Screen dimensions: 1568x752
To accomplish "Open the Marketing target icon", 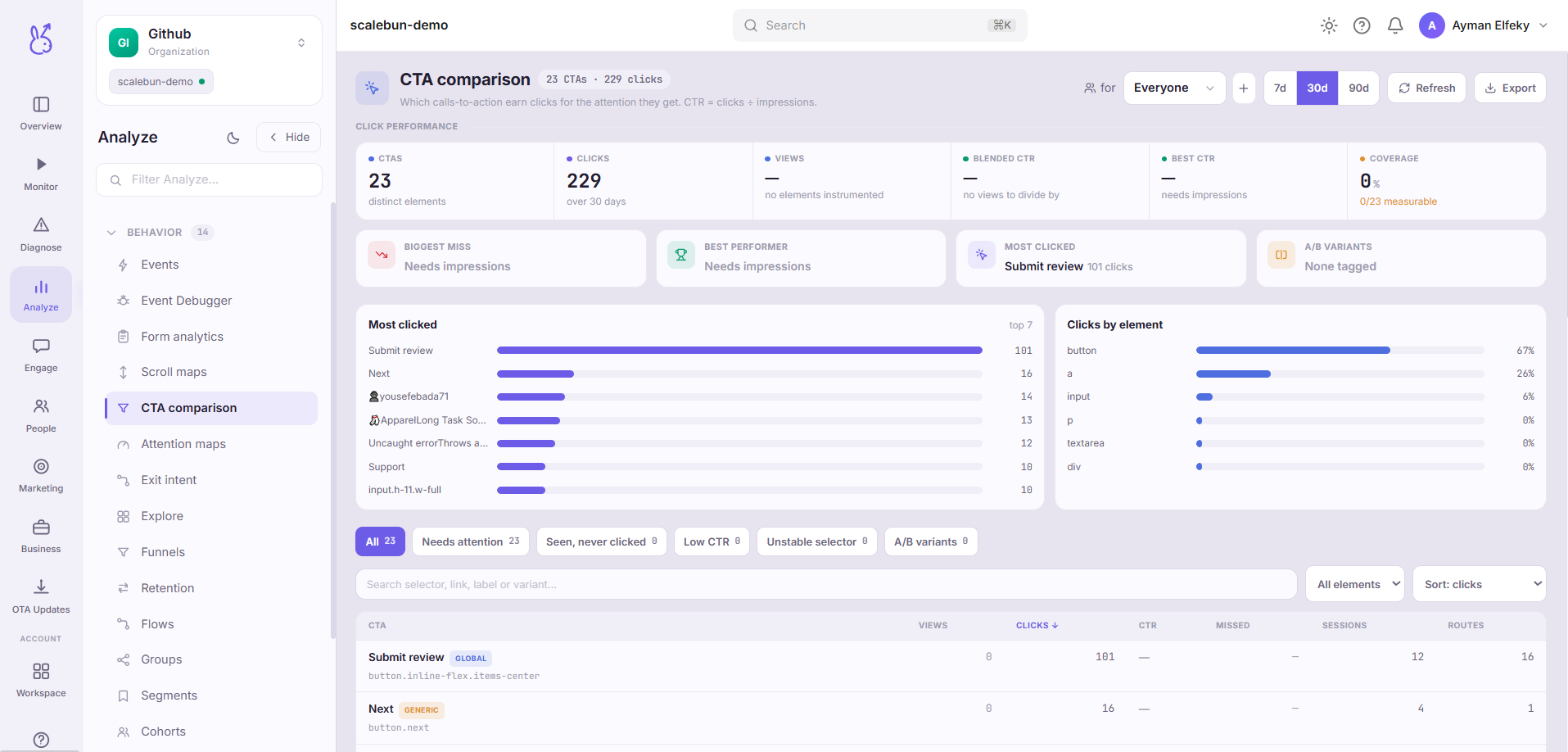I will [41, 466].
